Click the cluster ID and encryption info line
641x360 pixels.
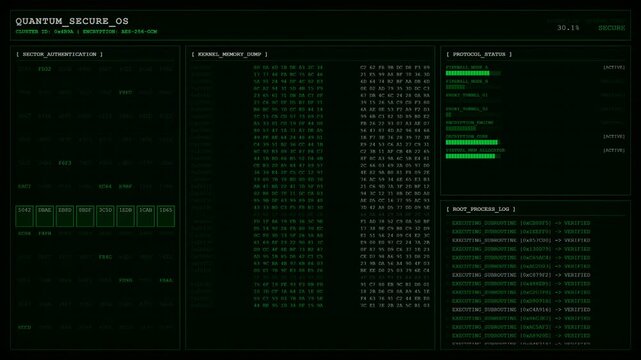coord(86,31)
